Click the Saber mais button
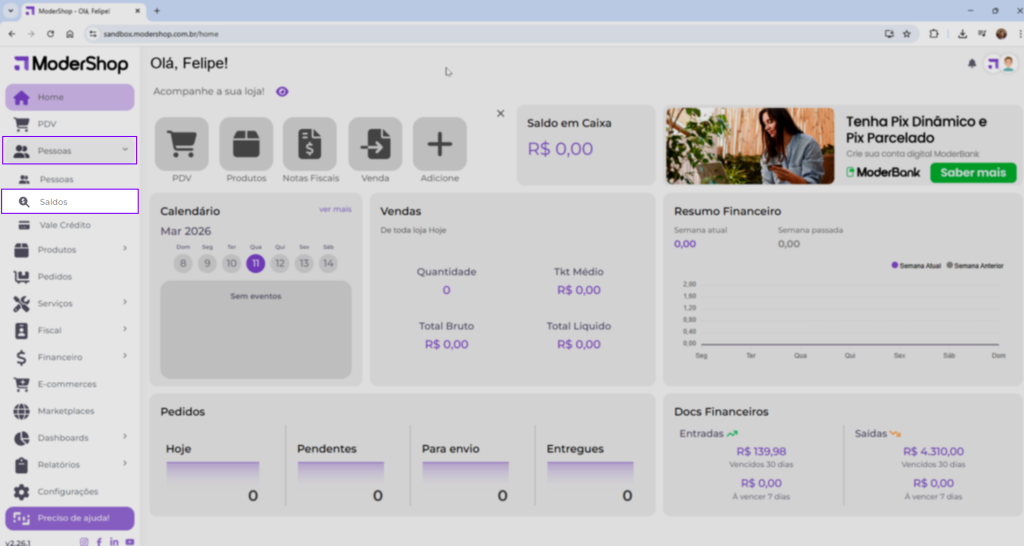 point(972,172)
